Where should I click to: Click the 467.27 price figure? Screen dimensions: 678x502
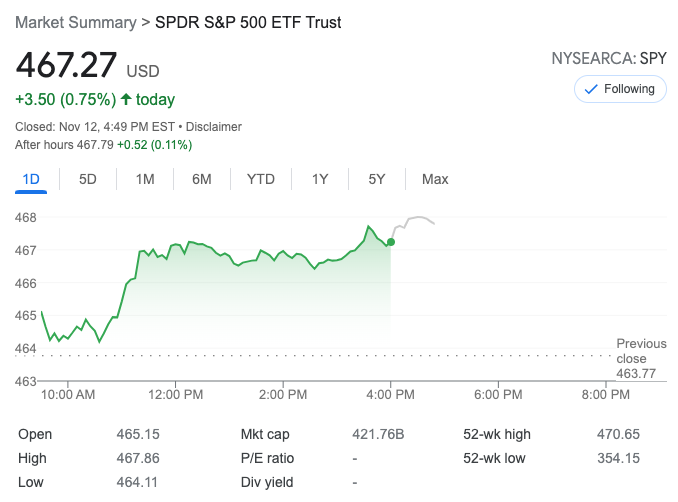[x=66, y=67]
